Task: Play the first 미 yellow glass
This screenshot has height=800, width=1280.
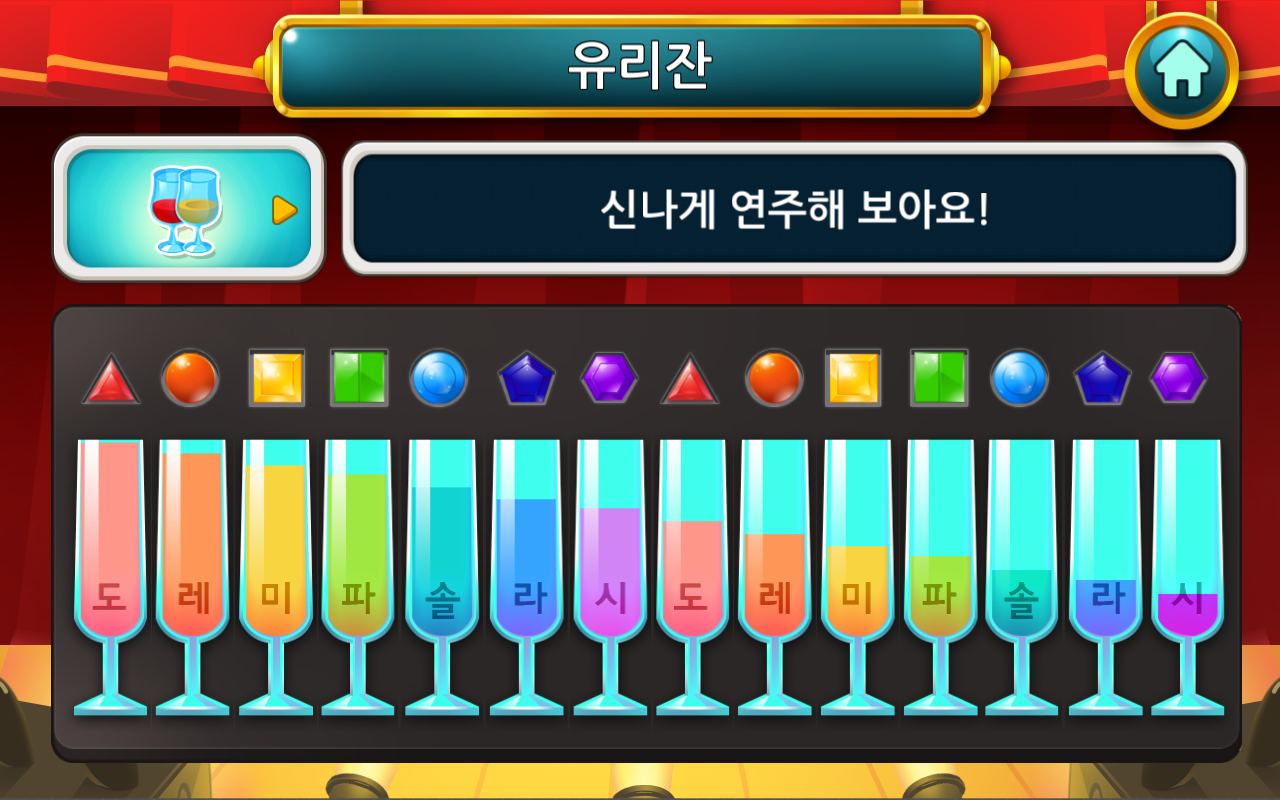Action: pos(276,577)
